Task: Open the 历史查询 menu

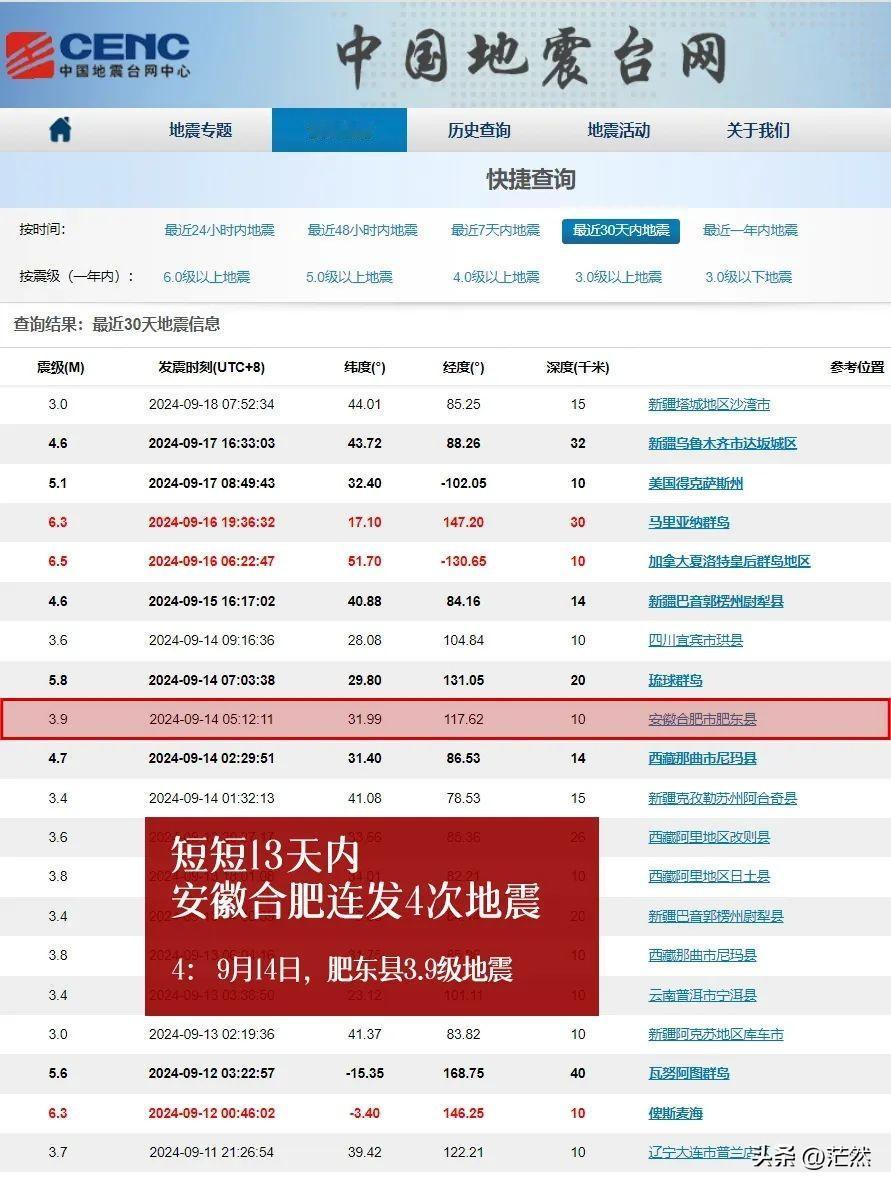Action: pos(479,130)
